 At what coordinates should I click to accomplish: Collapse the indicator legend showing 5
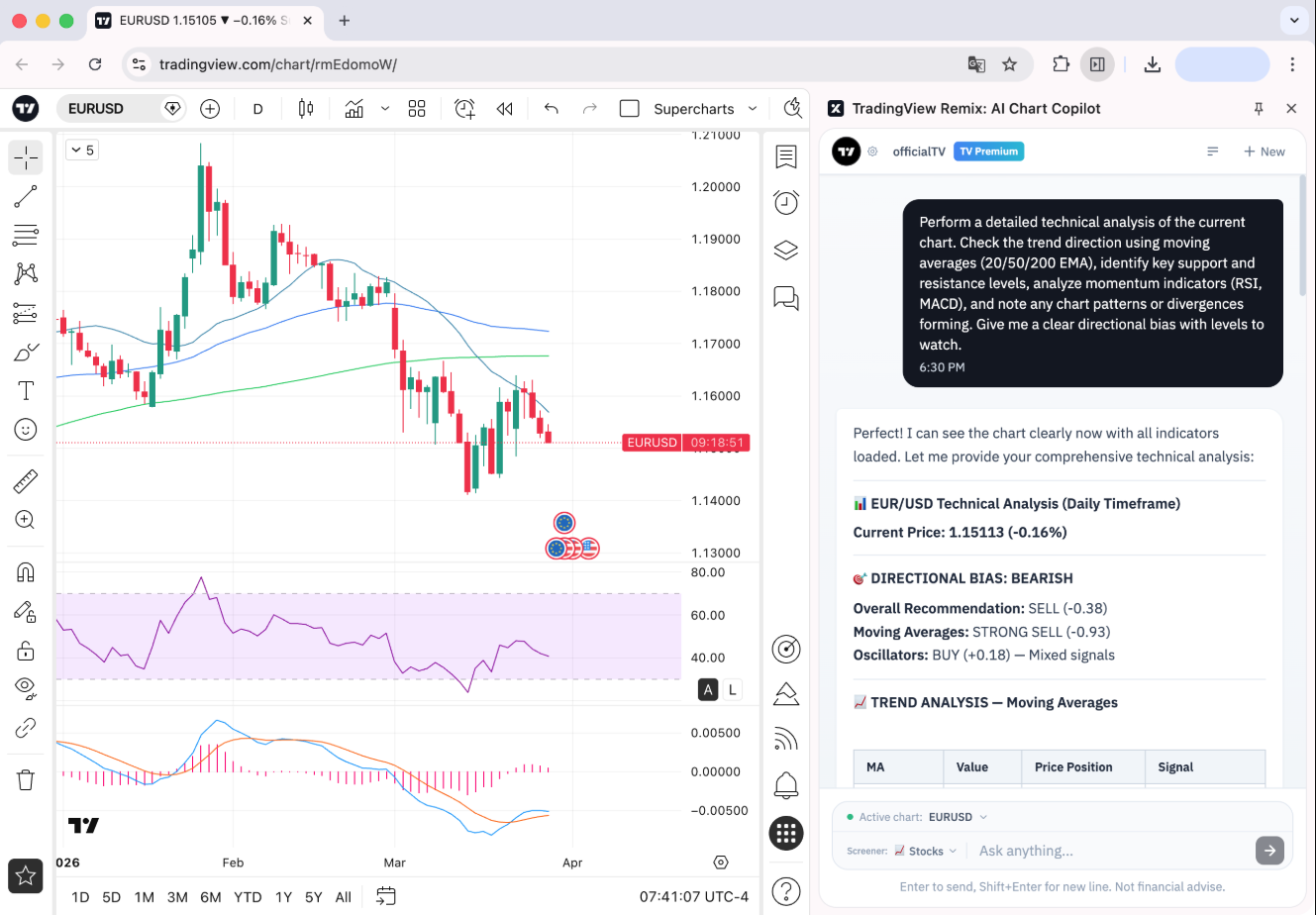[82, 151]
